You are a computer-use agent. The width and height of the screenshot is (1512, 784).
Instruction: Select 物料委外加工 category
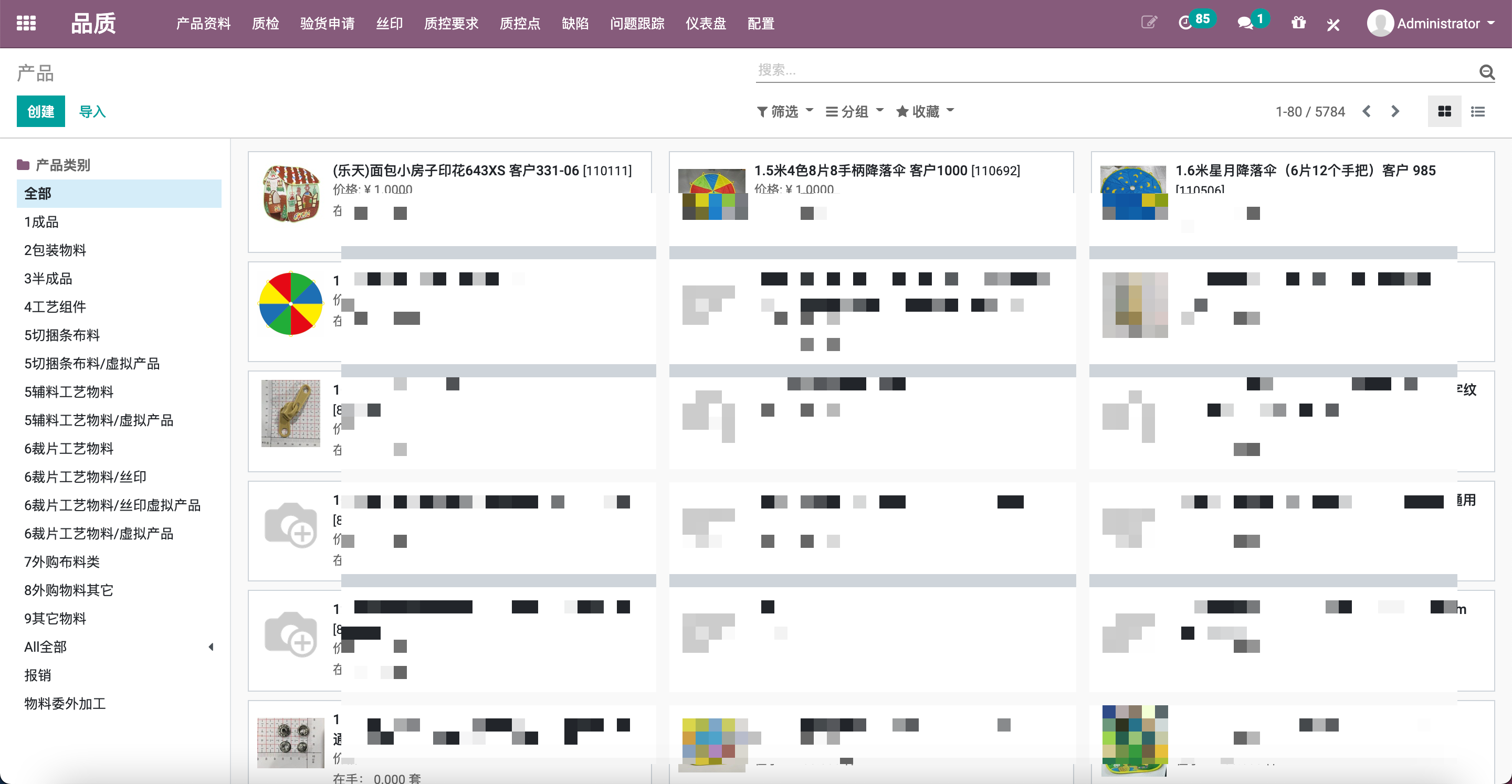(119, 704)
